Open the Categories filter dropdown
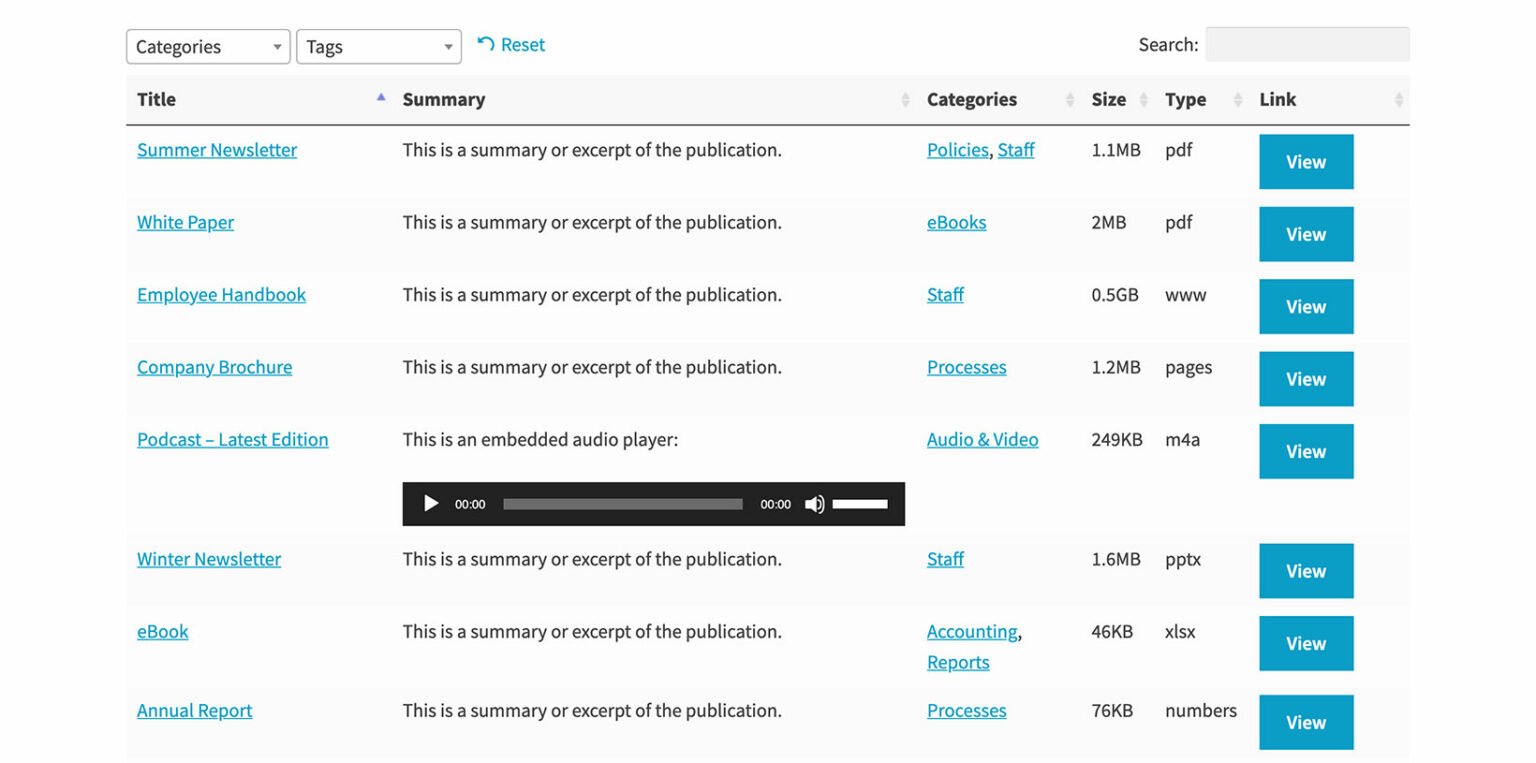The image size is (1536, 763). [207, 46]
